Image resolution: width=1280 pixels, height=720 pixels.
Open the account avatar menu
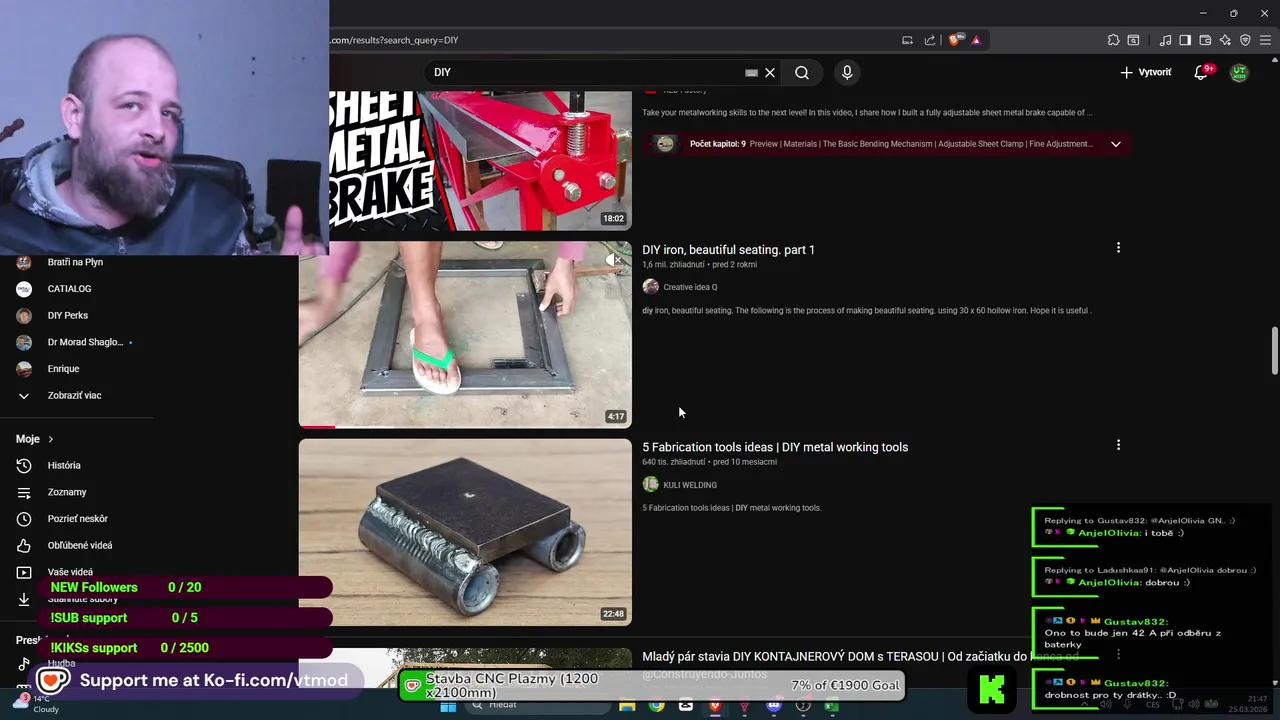1239,72
